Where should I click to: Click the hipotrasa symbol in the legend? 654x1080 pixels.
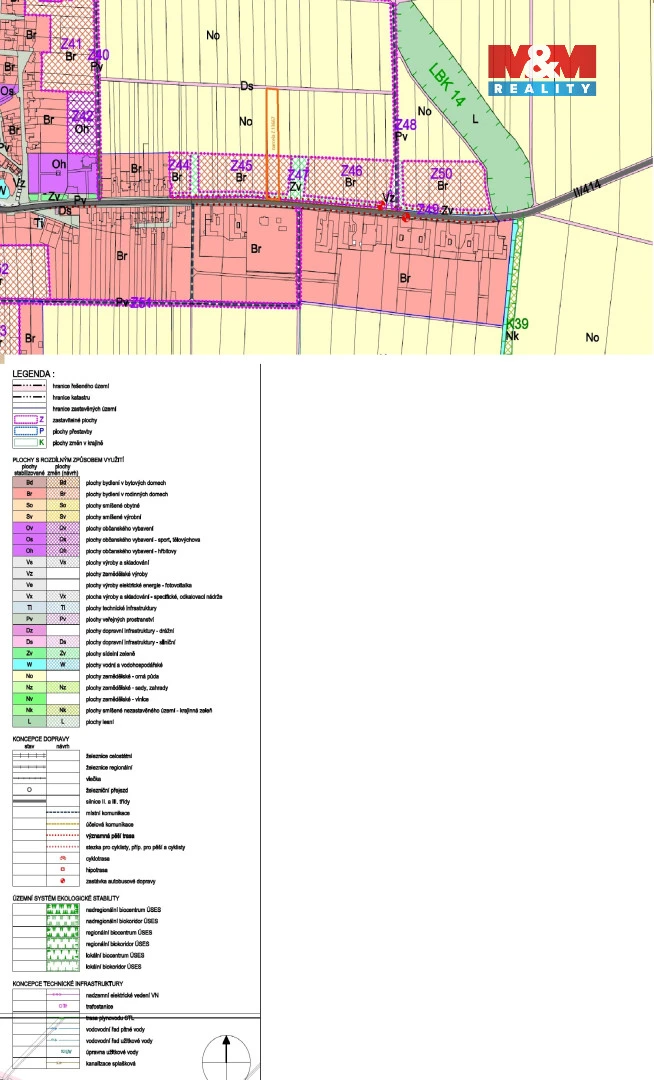click(63, 870)
